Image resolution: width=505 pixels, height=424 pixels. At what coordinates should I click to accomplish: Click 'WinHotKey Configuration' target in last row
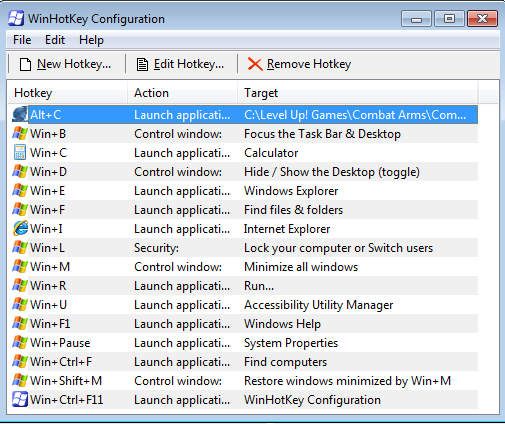(312, 400)
